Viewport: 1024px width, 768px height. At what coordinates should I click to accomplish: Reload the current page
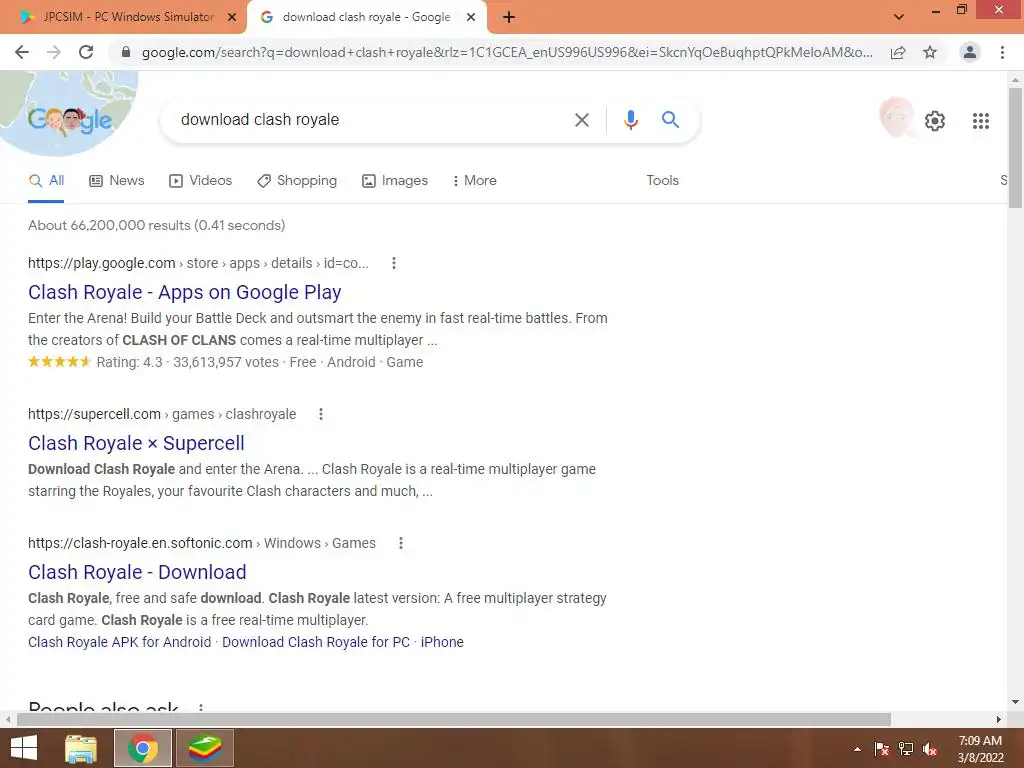(86, 52)
